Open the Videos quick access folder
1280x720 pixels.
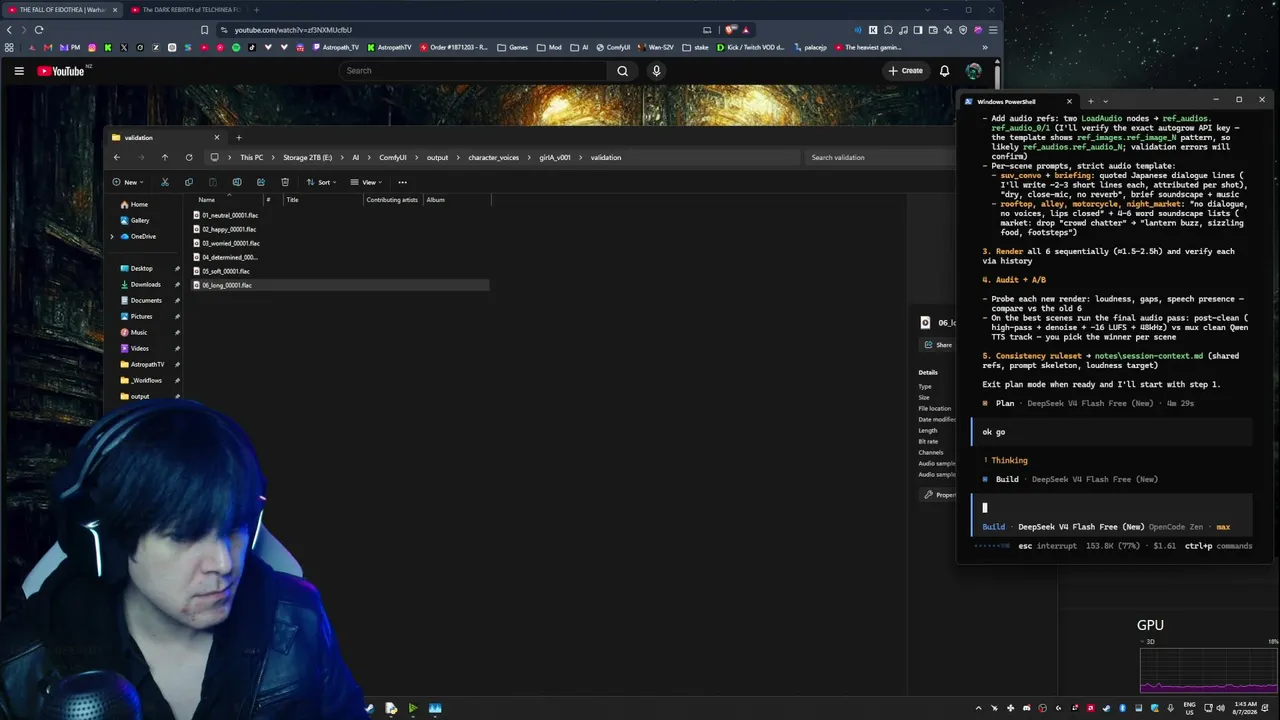click(x=134, y=348)
